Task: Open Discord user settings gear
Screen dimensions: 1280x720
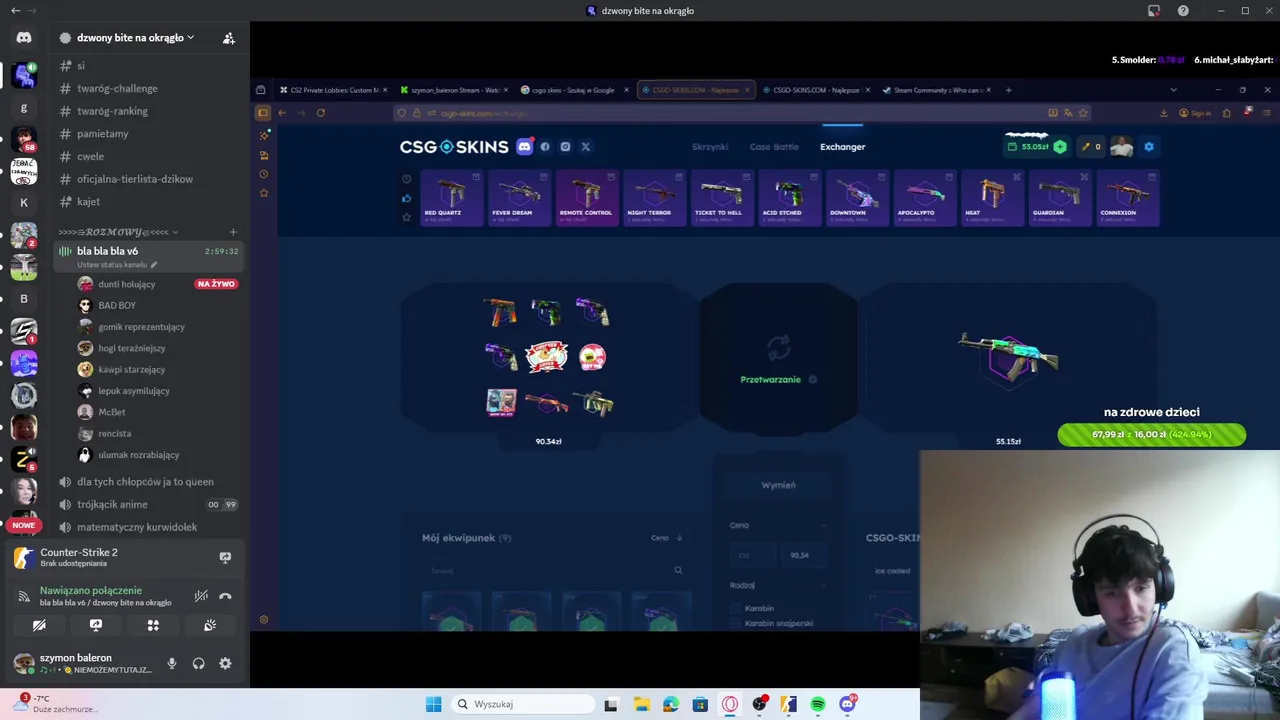Action: point(225,663)
